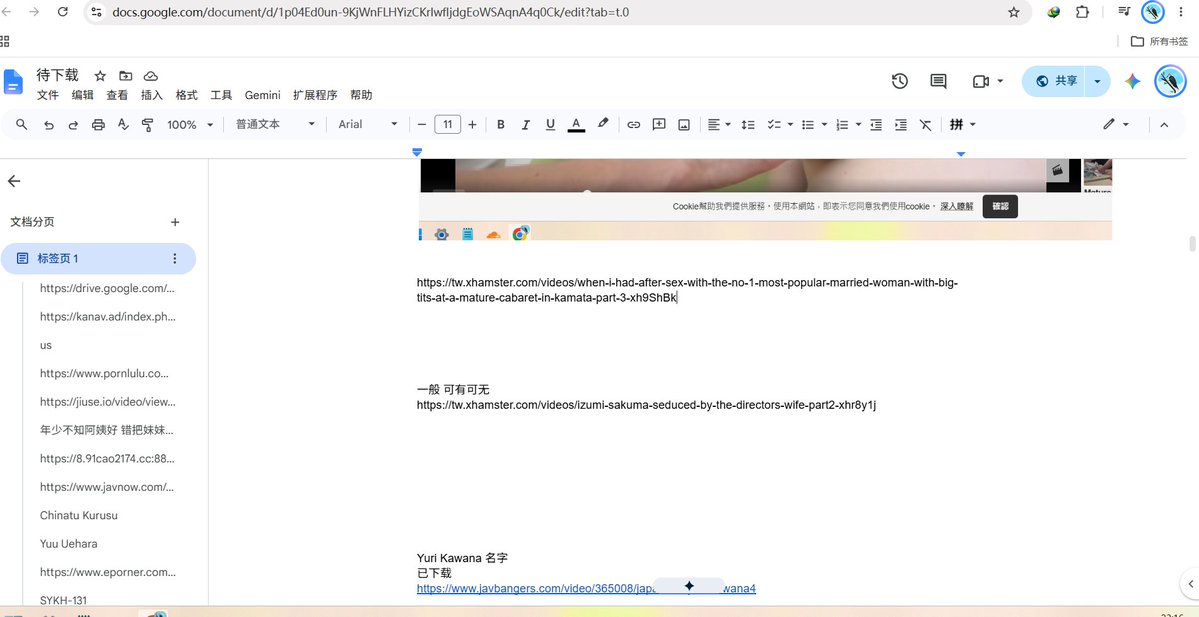This screenshot has height=617, width=1199.
Task: Open options for 标签页 1
Action: click(x=174, y=258)
